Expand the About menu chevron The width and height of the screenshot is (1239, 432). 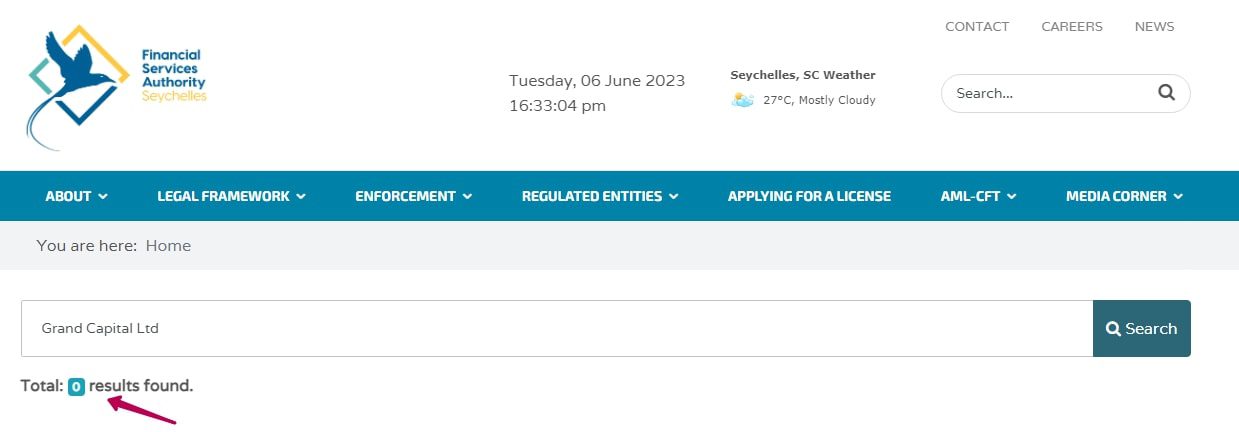[x=103, y=197]
